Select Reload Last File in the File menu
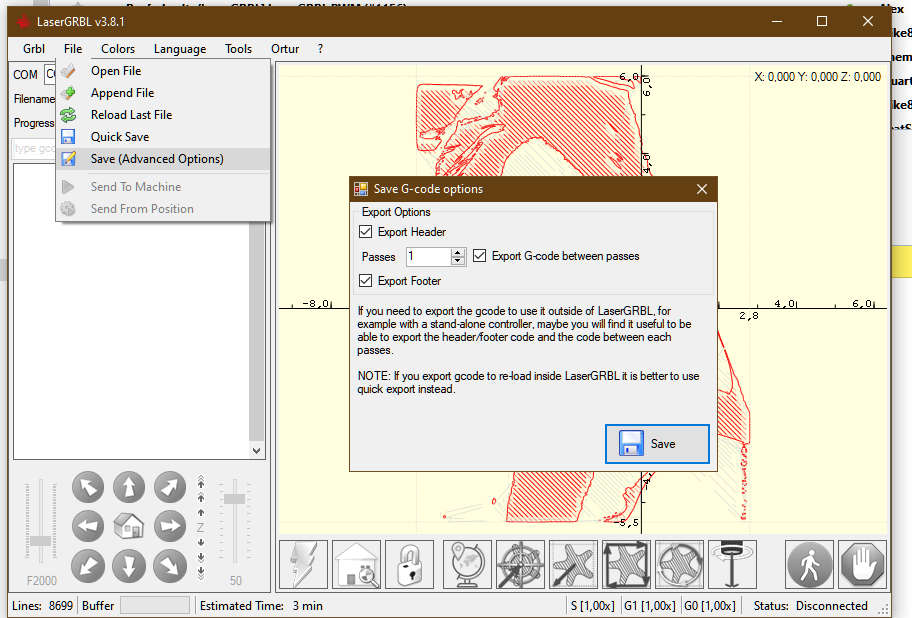This screenshot has height=618, width=912. (x=163, y=115)
